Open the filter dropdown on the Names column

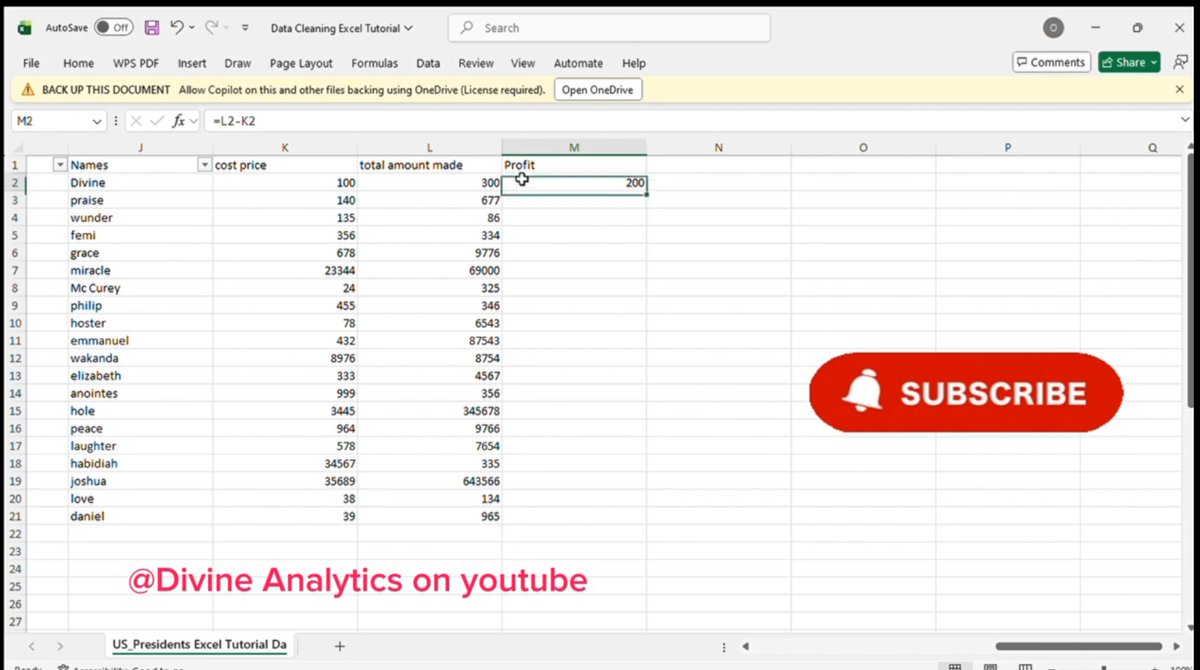tap(205, 164)
